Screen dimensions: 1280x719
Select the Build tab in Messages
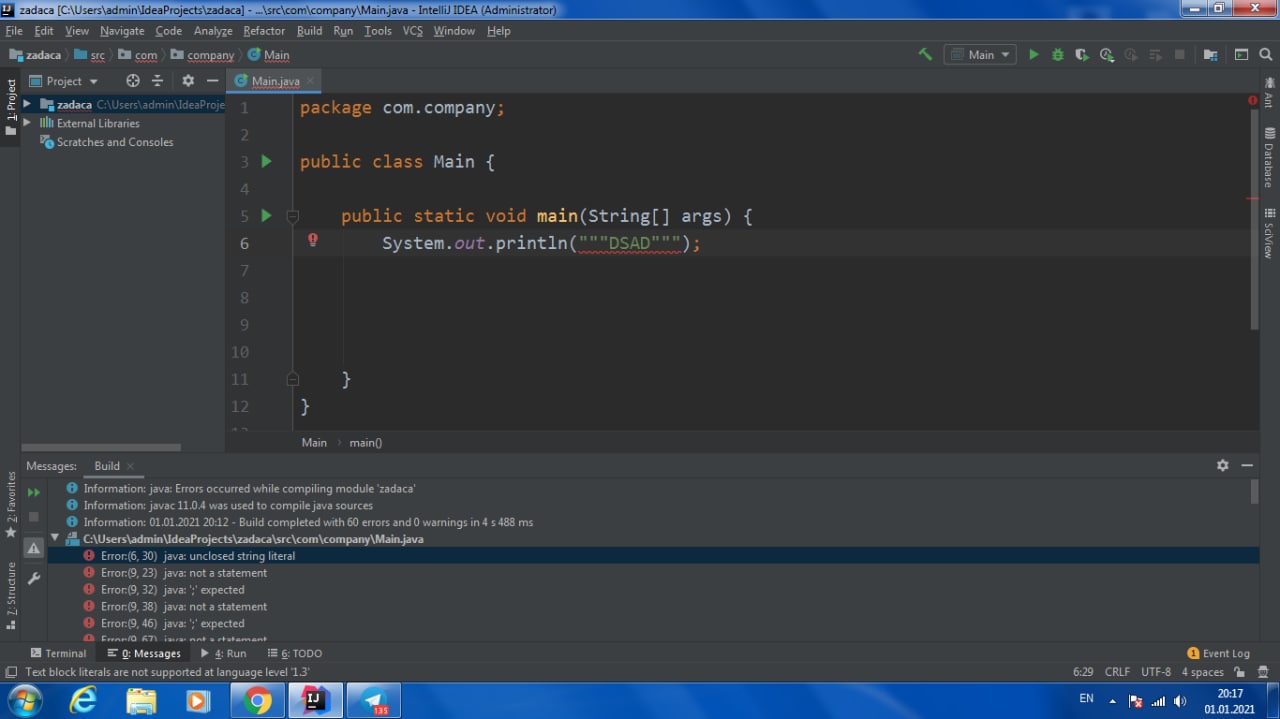[x=107, y=466]
